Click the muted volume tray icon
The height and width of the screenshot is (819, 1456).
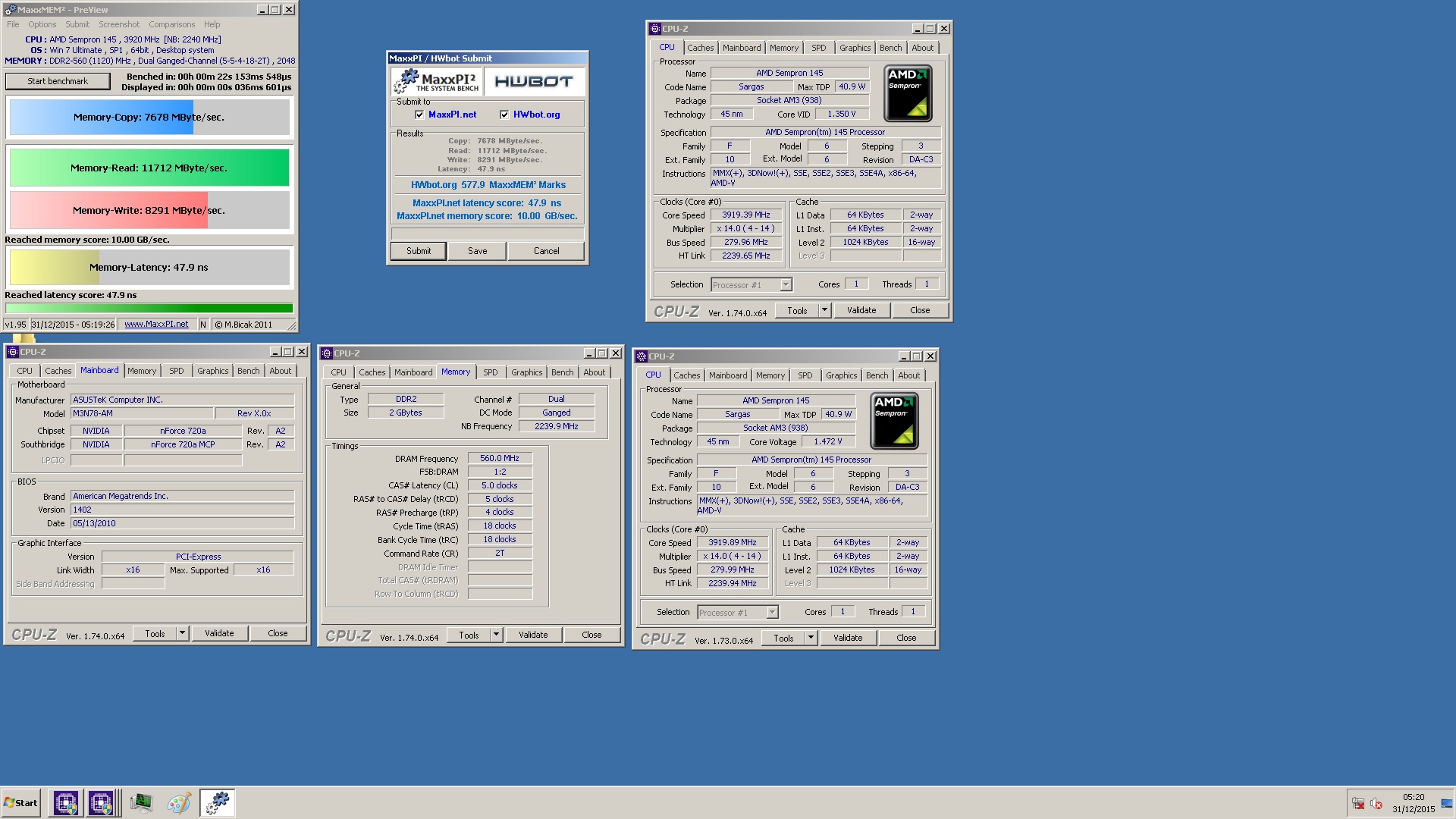coord(1376,804)
